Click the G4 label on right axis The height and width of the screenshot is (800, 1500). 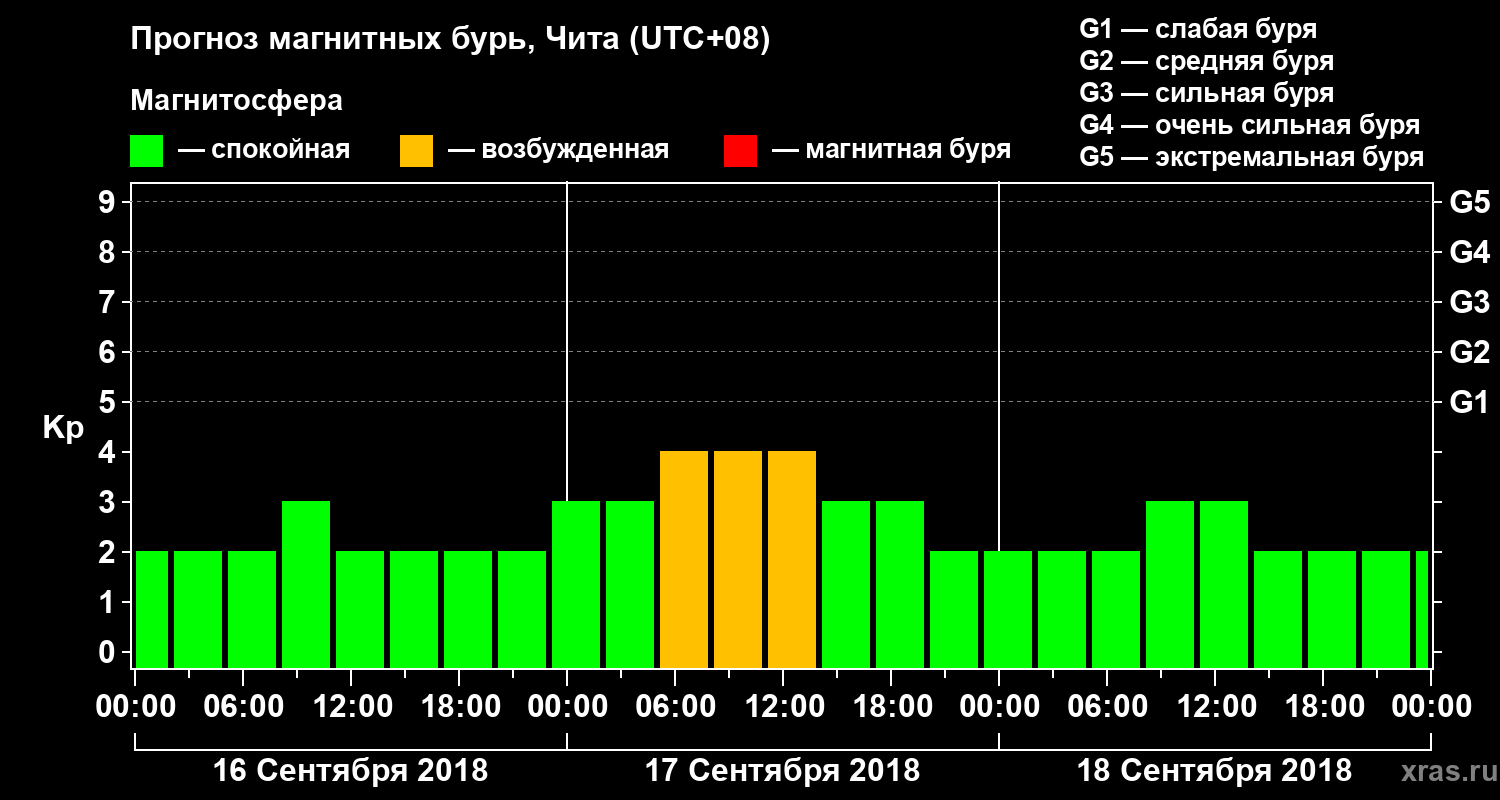(x=1469, y=252)
